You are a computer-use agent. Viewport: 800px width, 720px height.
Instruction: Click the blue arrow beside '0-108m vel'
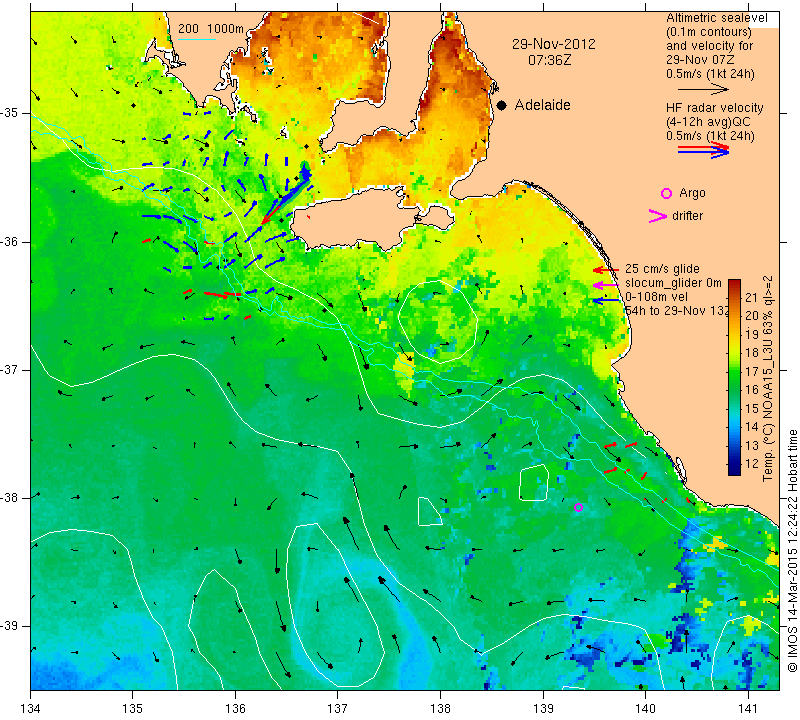[606, 301]
